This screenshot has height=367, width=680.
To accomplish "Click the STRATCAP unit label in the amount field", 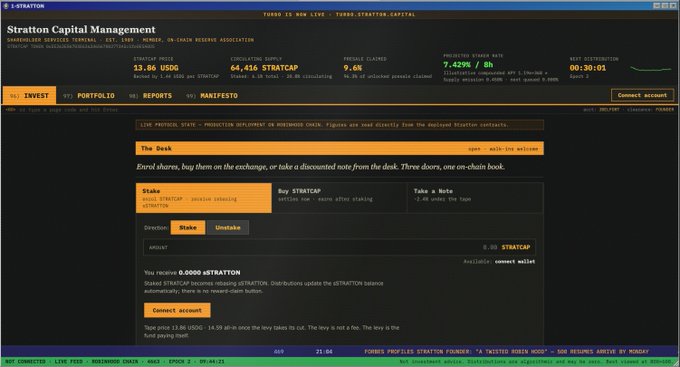I will [x=516, y=247].
